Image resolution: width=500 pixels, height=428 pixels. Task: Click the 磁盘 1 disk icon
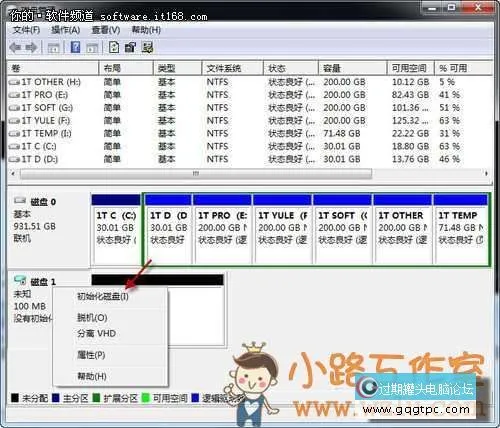(x=20, y=280)
